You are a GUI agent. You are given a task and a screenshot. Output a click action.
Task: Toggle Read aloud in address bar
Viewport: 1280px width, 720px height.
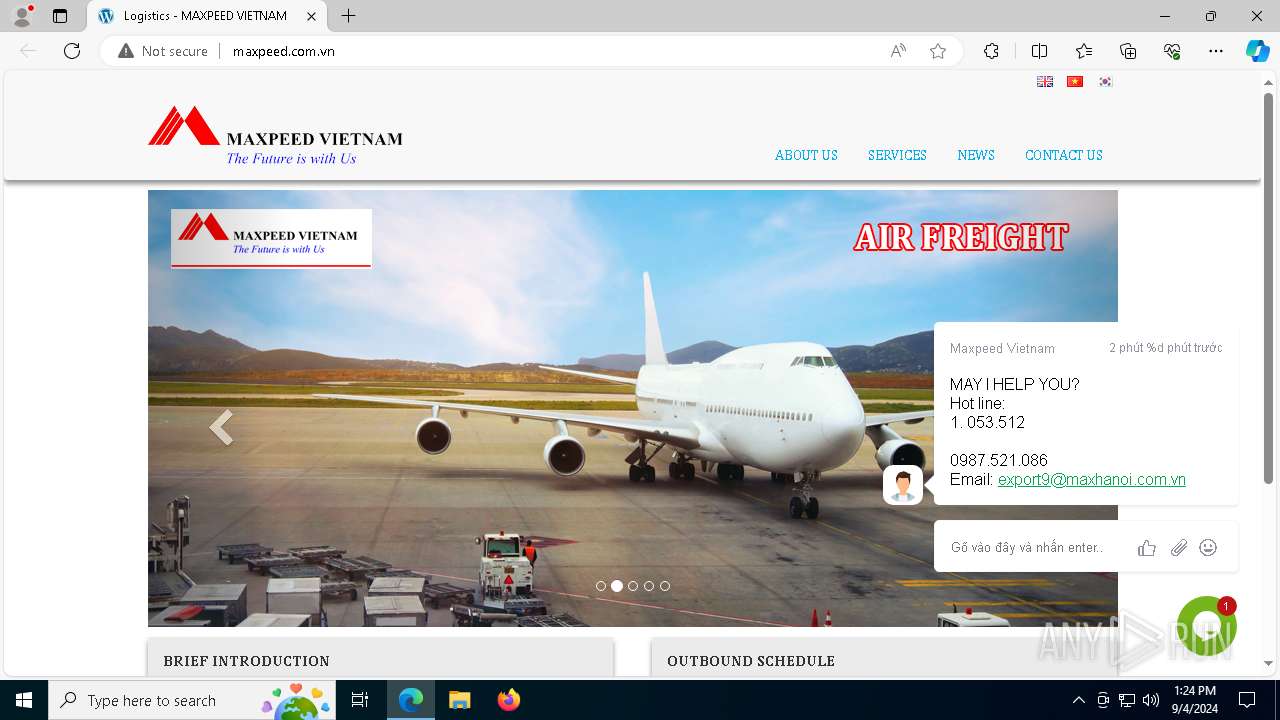898,51
